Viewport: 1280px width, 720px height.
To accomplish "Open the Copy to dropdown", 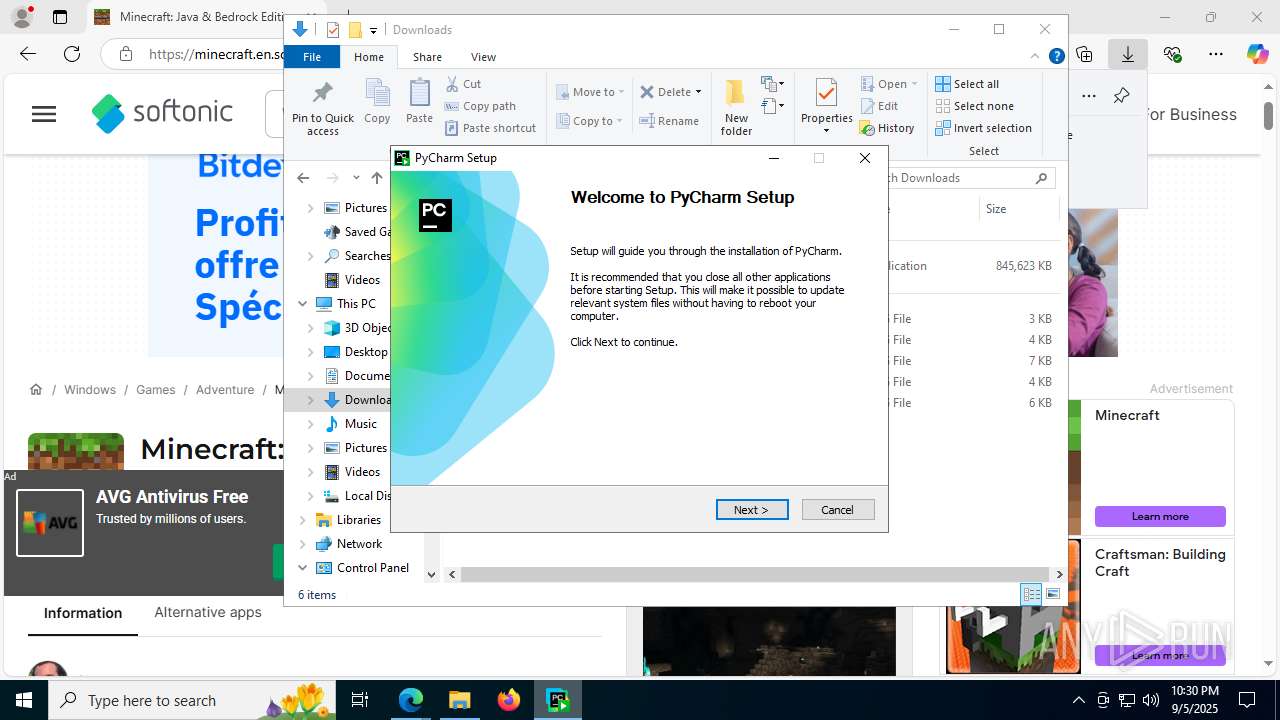I will coord(590,121).
